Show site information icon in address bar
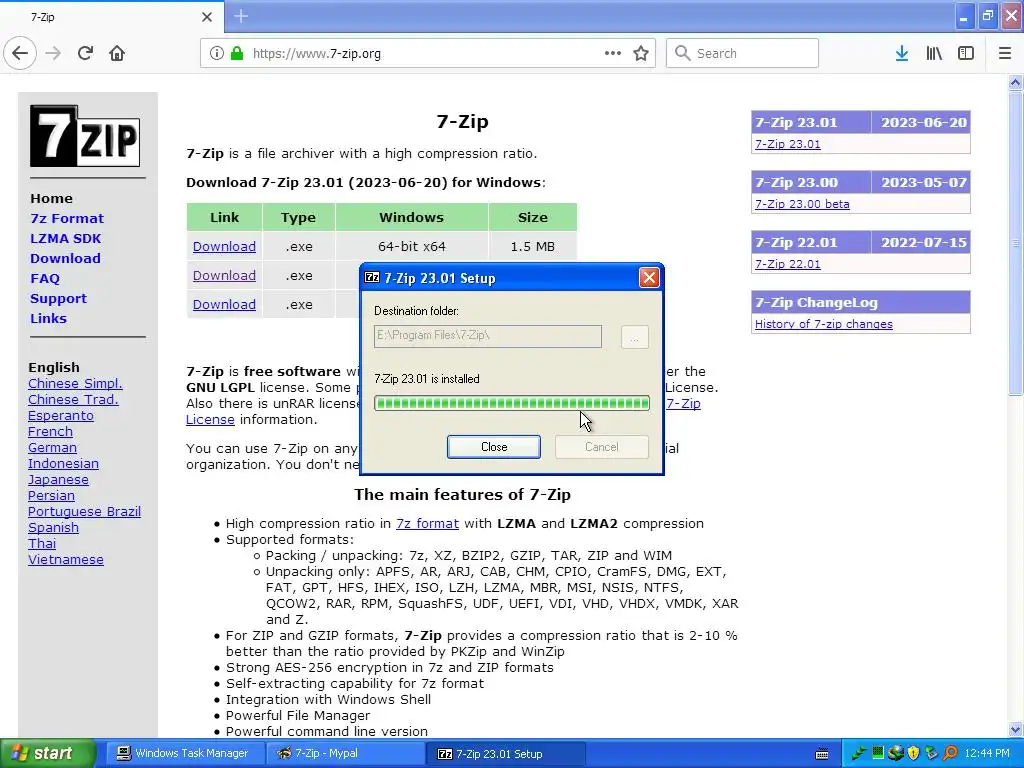Viewport: 1024px width, 768px height. pos(216,53)
